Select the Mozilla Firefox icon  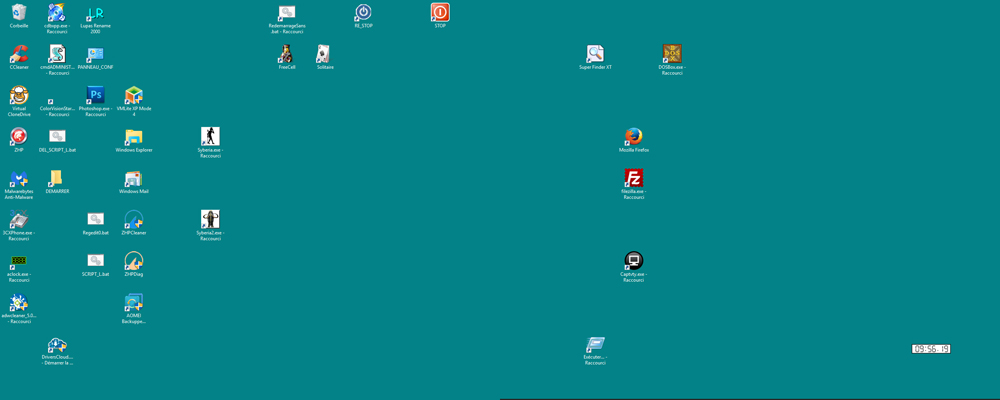point(634,136)
